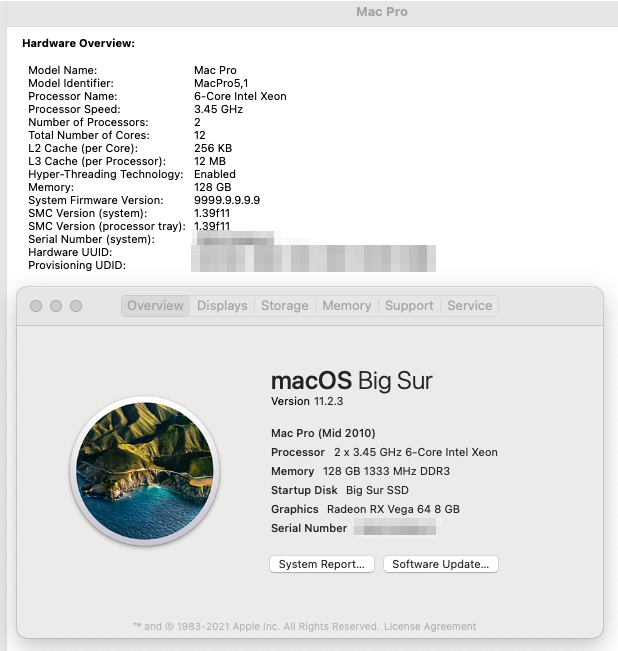Select the L3 Cache value 12 MB
Screen dimensions: 618x651
tap(210, 161)
